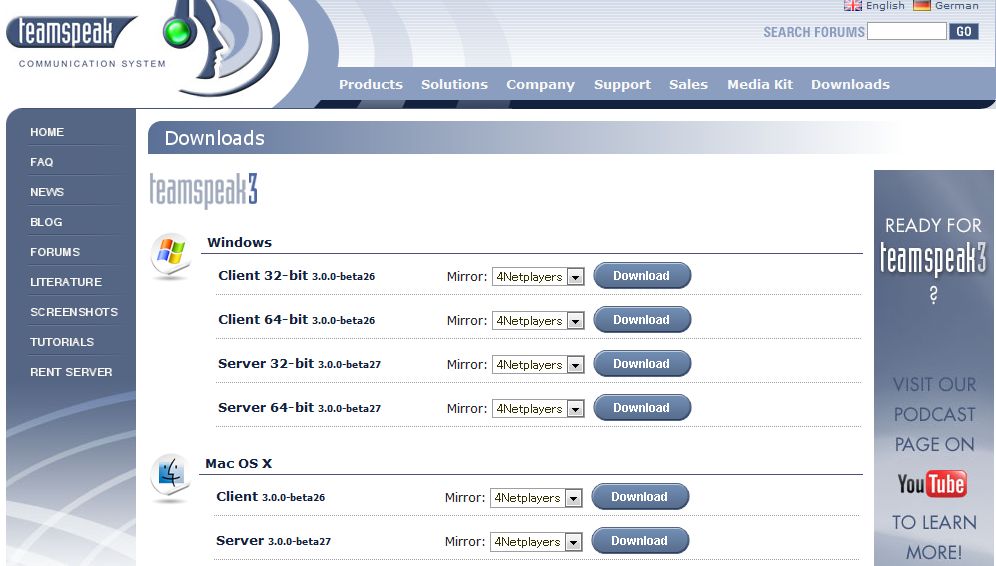
Task: Click the Server 64-bit 3.0.0-beta27 label
Action: pyautogui.click(x=299, y=408)
